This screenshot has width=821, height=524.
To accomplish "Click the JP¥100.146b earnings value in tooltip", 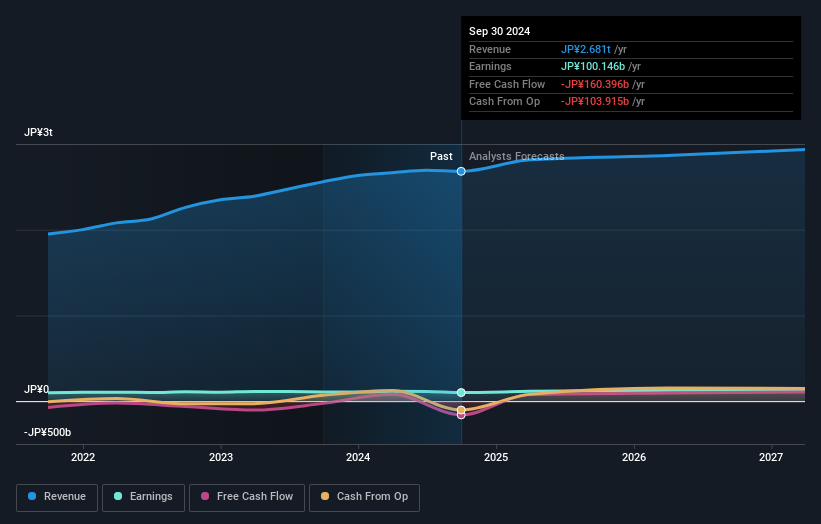I will coord(593,66).
